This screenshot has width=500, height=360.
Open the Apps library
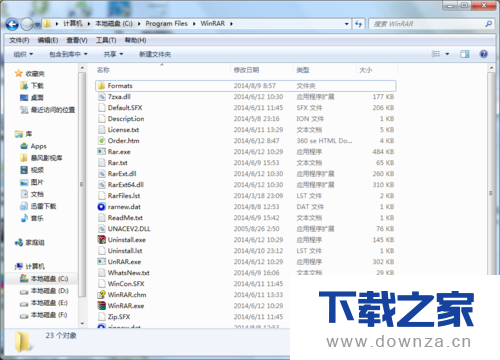(33, 146)
